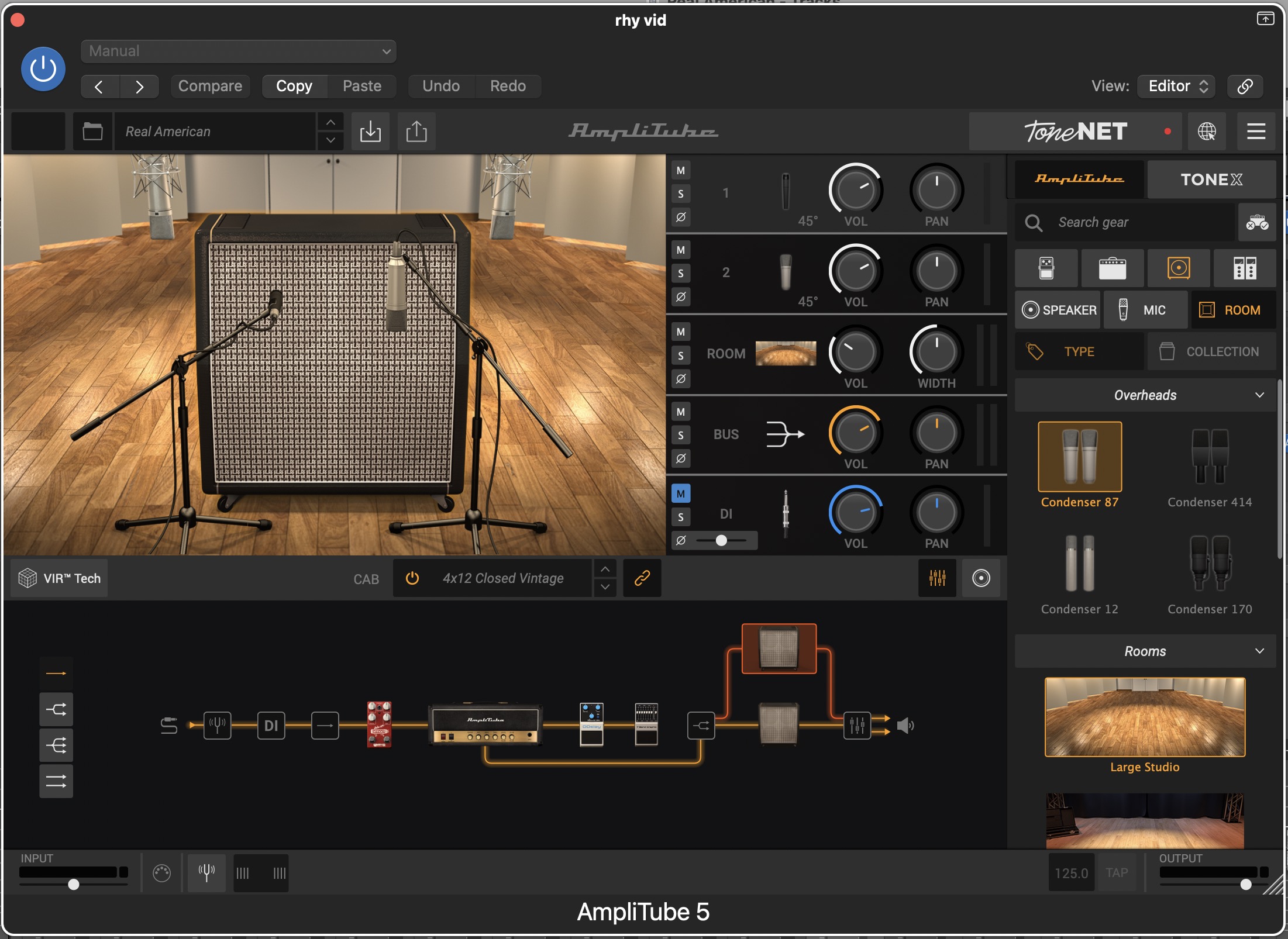Toggle the plugin bypass power button
Viewport: 1288px width, 939px height.
pyautogui.click(x=43, y=69)
